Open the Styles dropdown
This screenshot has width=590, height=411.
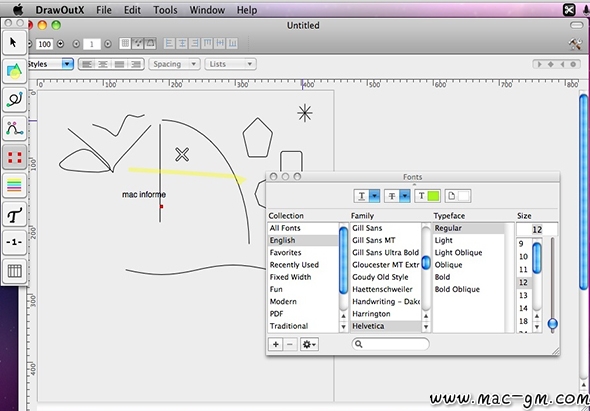(x=50, y=64)
